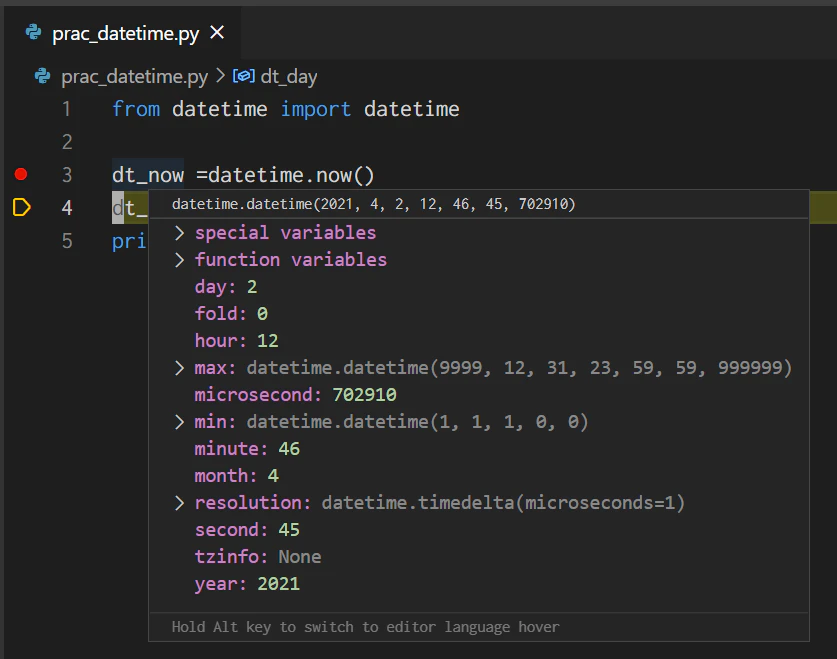
Task: Open the dt_day breadcrumb symbol
Action: (x=289, y=77)
